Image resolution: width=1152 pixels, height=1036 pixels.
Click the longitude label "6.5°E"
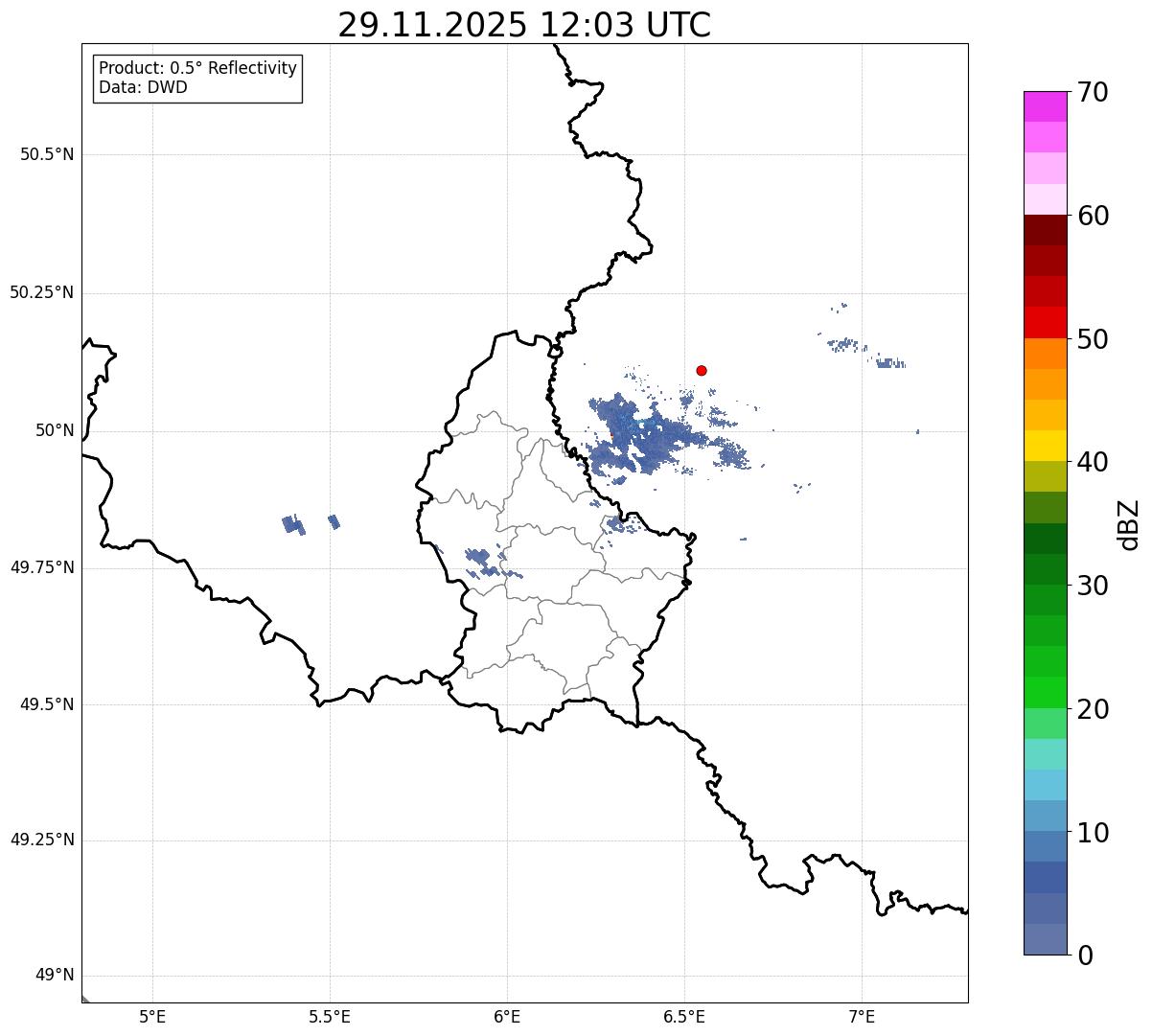[684, 1016]
